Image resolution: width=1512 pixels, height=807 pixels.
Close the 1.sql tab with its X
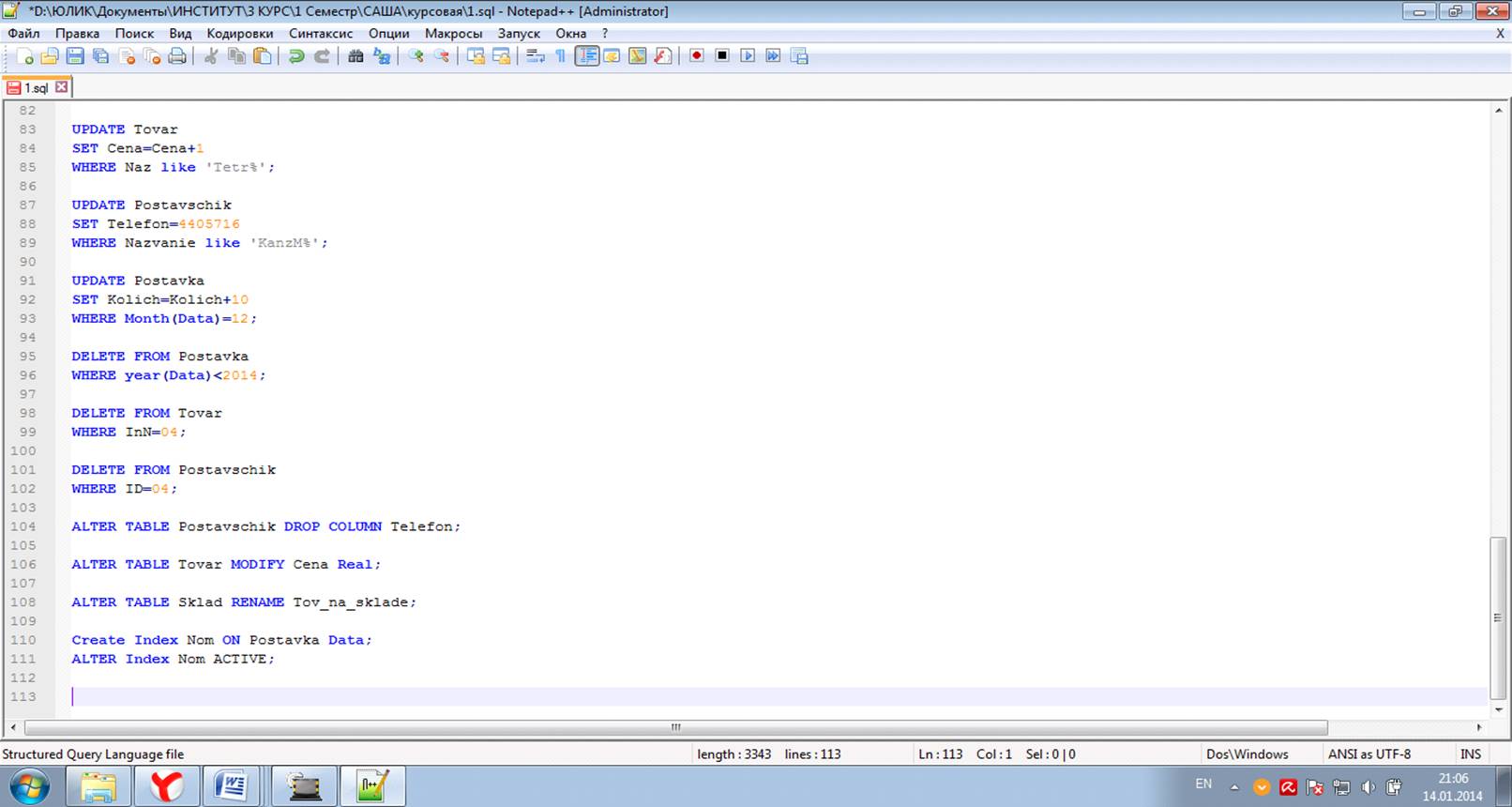pyautogui.click(x=62, y=87)
